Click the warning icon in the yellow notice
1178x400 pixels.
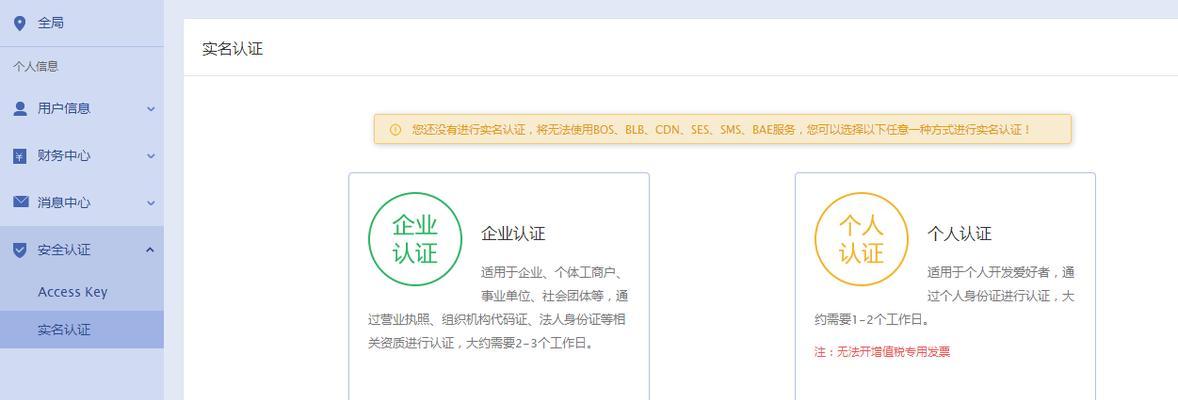(395, 129)
